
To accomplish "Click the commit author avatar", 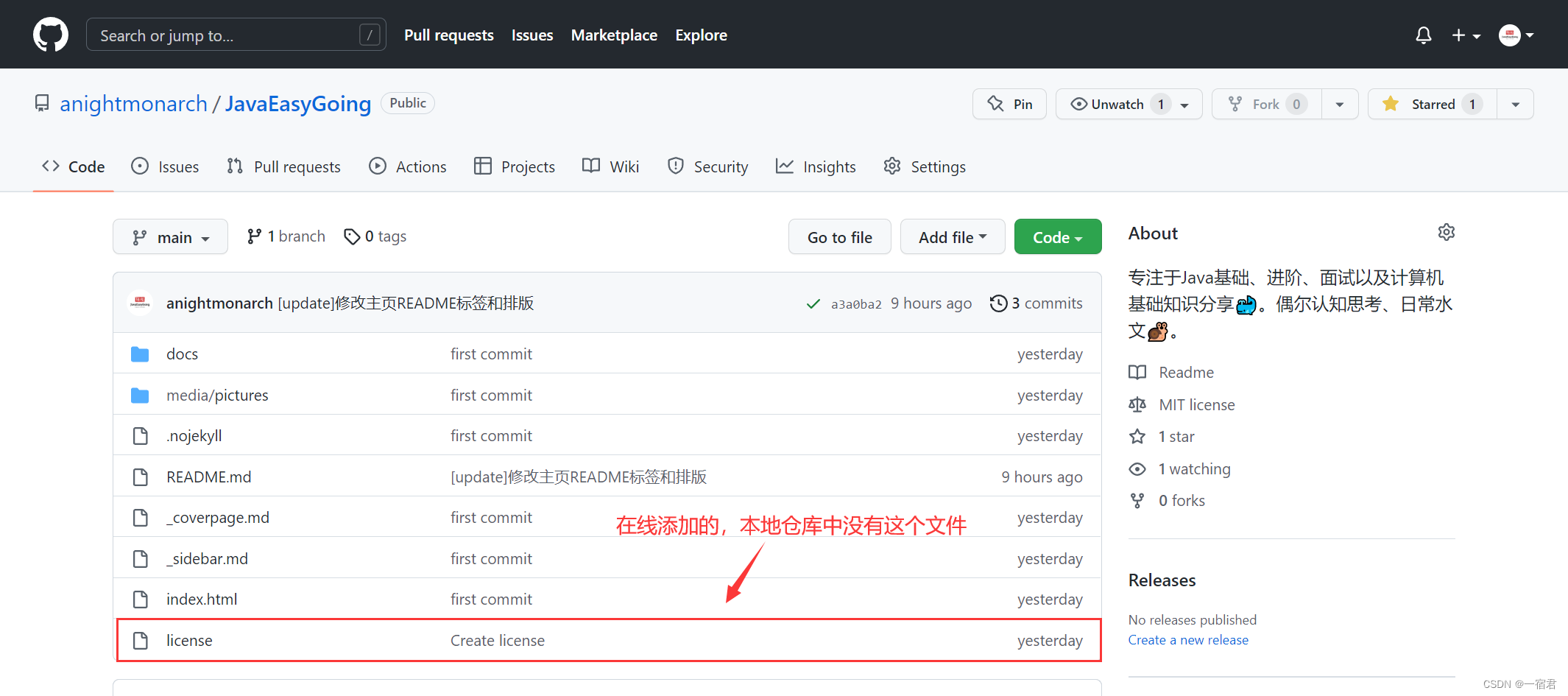I will (140, 303).
